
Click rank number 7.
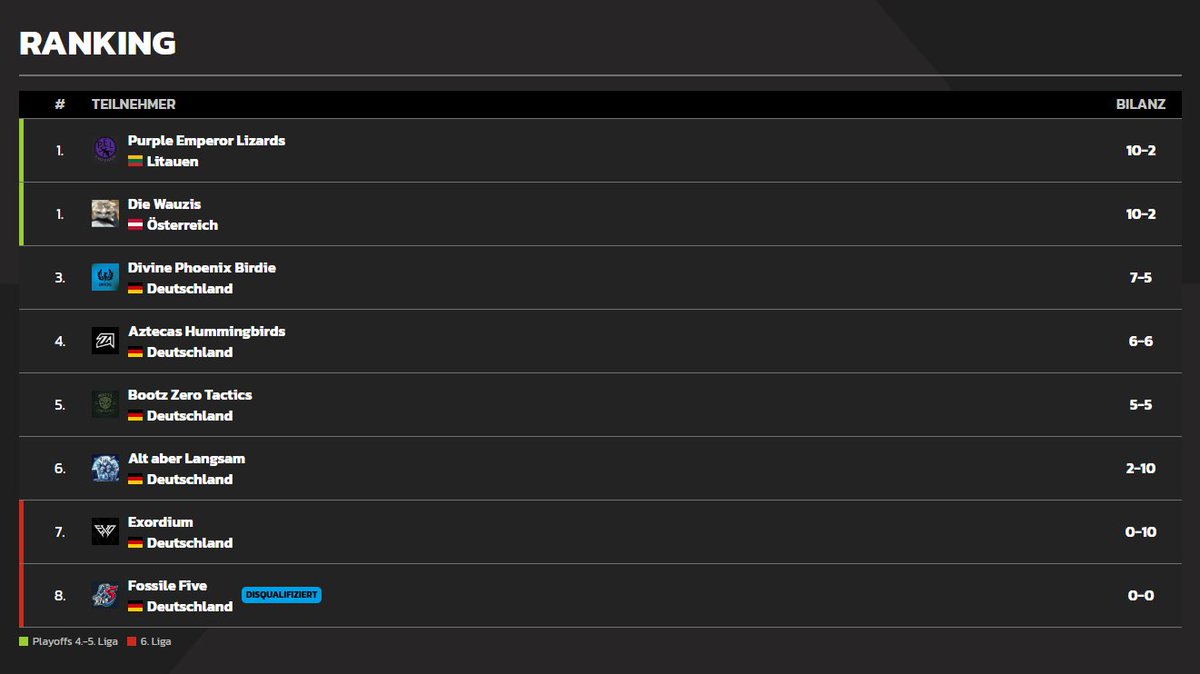(x=60, y=532)
